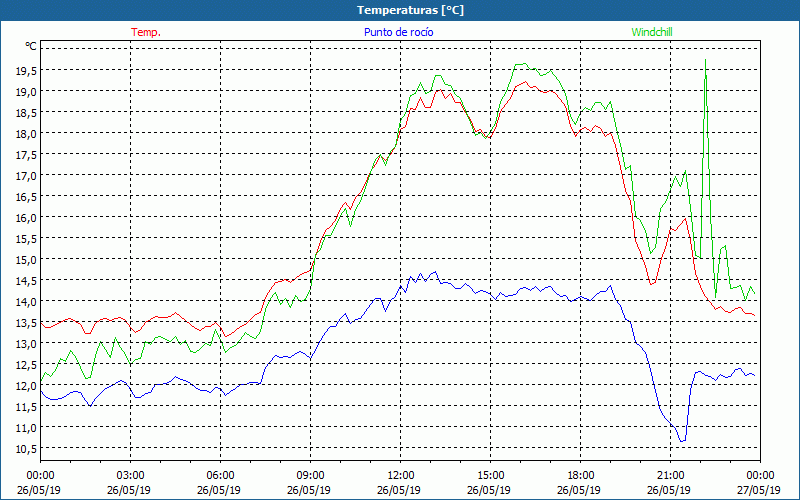
Task: Click the 09:00 time axis label
Action: tap(310, 476)
